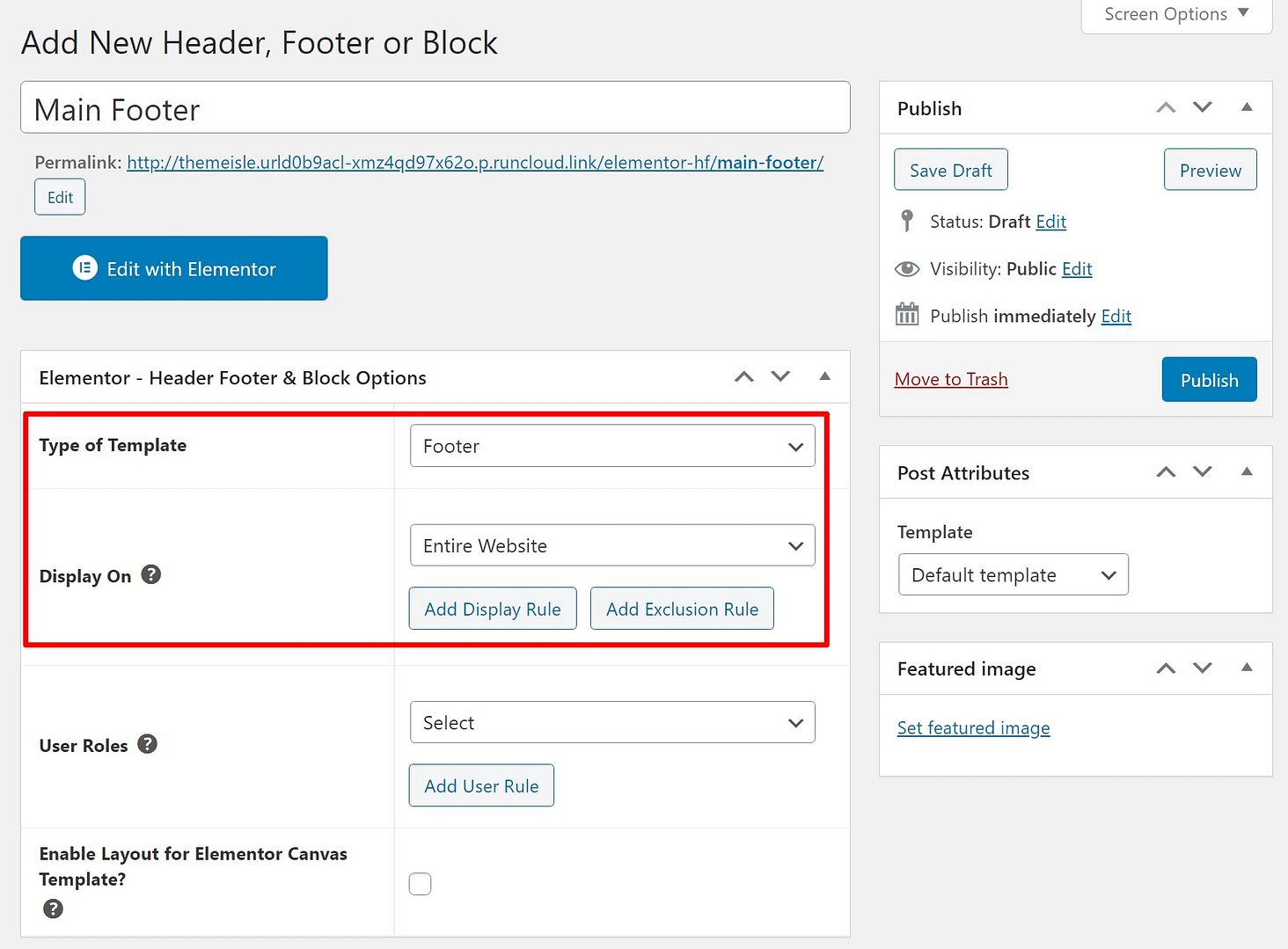
Task: Move the Publish box up with arrow icon
Action: (x=1166, y=107)
